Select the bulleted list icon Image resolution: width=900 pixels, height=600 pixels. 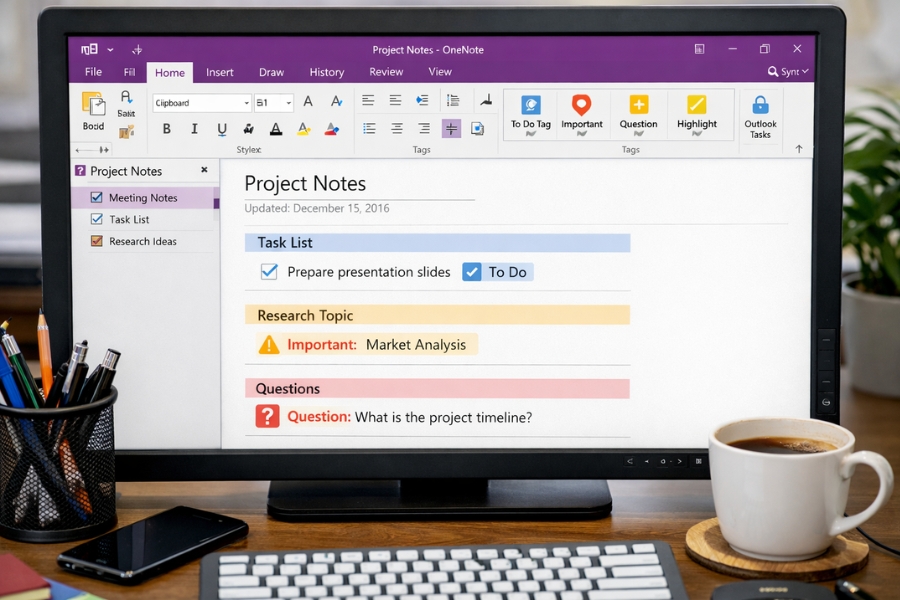point(369,128)
